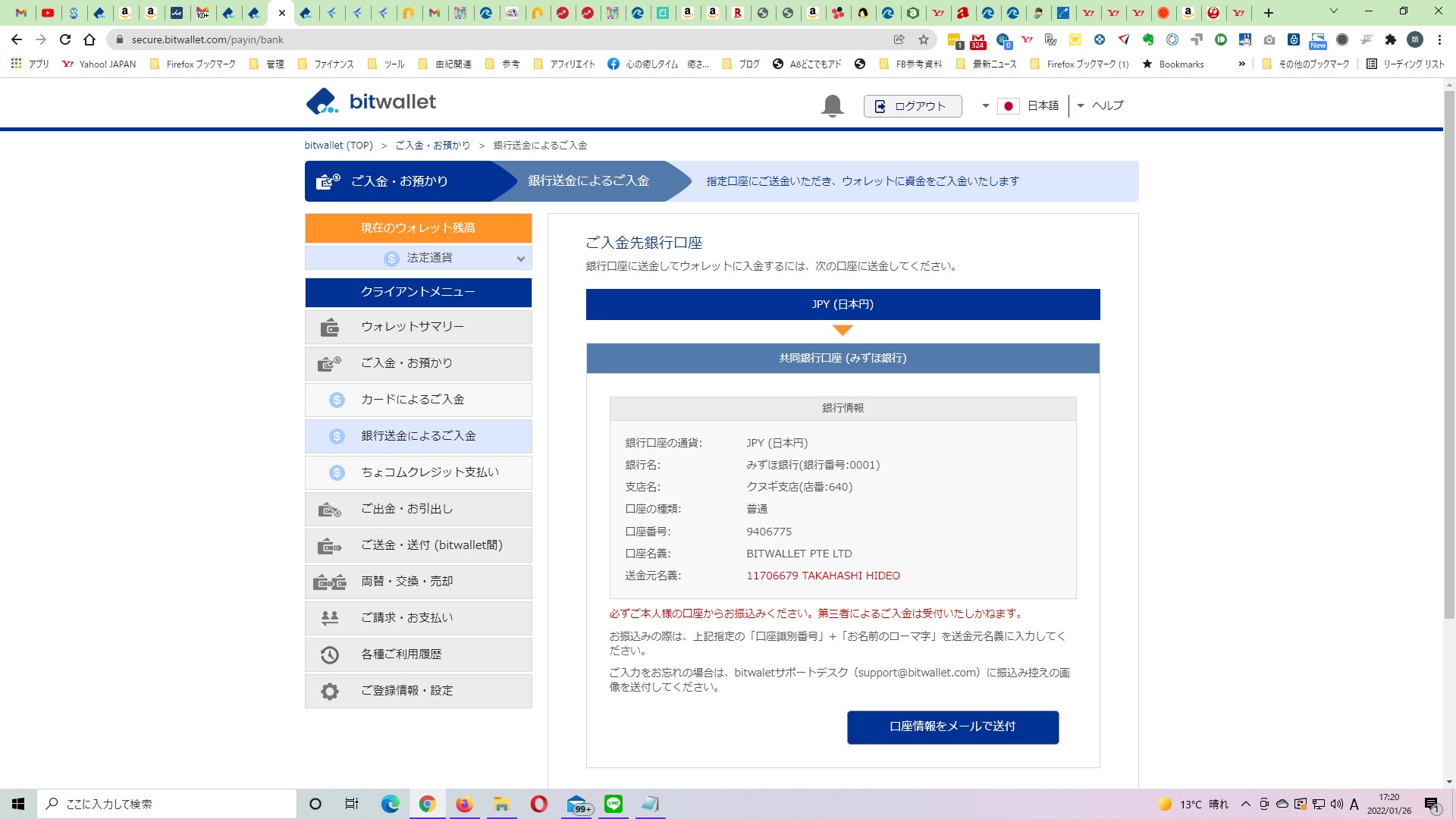
Task: Open ご送金・送付 (bitwallet間) item
Action: click(419, 545)
